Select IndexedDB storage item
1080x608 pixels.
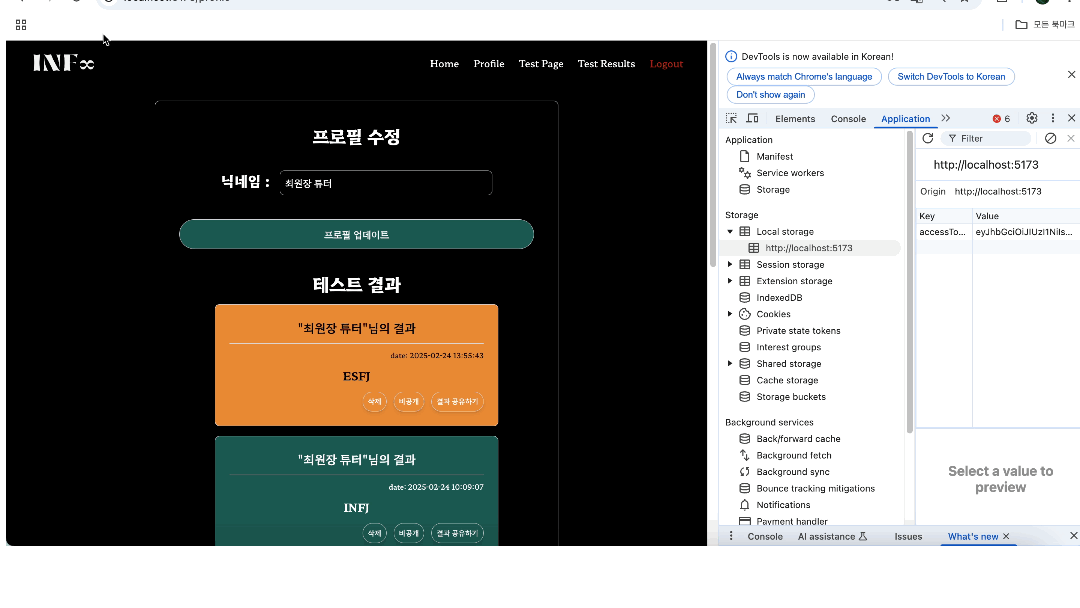click(x=779, y=297)
